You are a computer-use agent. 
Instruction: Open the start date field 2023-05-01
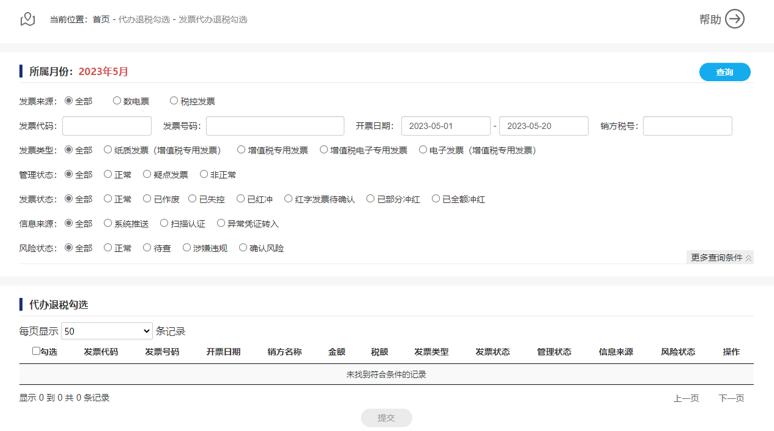(x=446, y=126)
